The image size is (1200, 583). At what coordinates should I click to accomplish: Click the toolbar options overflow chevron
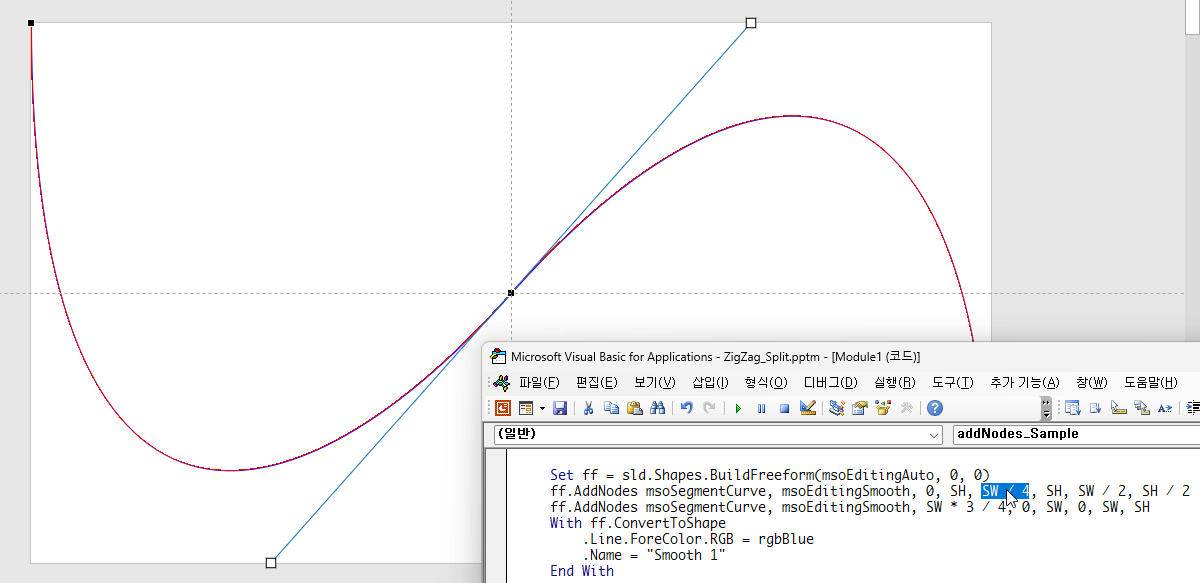(x=1046, y=408)
